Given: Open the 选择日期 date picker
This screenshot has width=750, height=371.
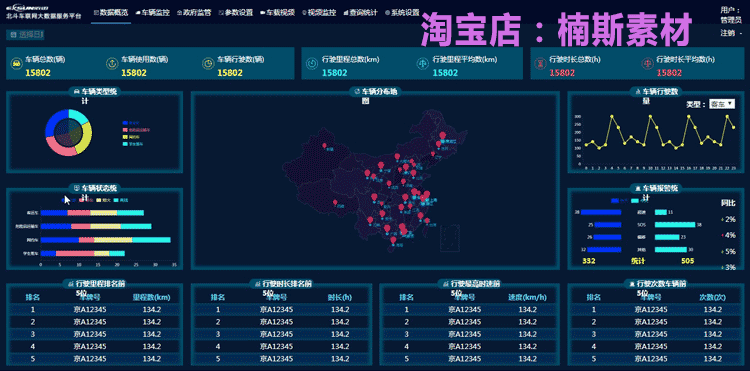Looking at the screenshot, I should pyautogui.click(x=26, y=35).
